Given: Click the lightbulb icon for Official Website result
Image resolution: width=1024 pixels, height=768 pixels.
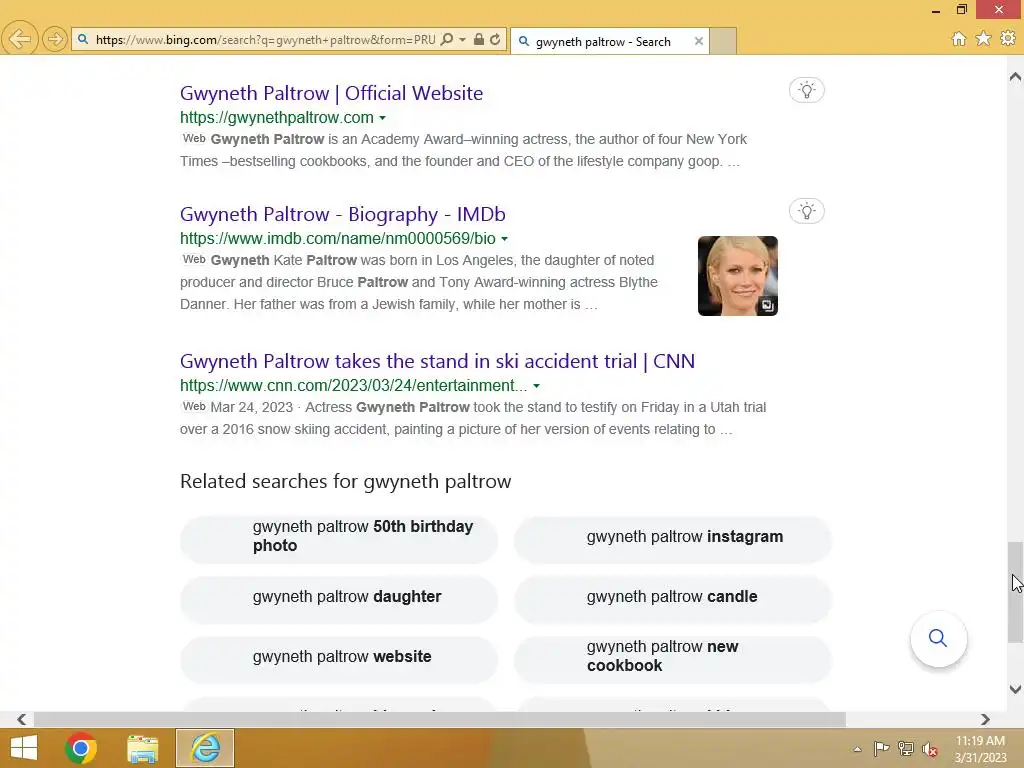Looking at the screenshot, I should (x=807, y=90).
